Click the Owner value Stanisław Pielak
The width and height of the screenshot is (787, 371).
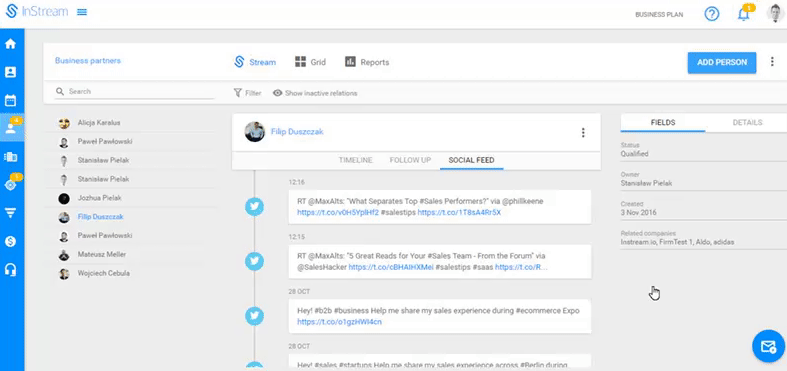(646, 183)
